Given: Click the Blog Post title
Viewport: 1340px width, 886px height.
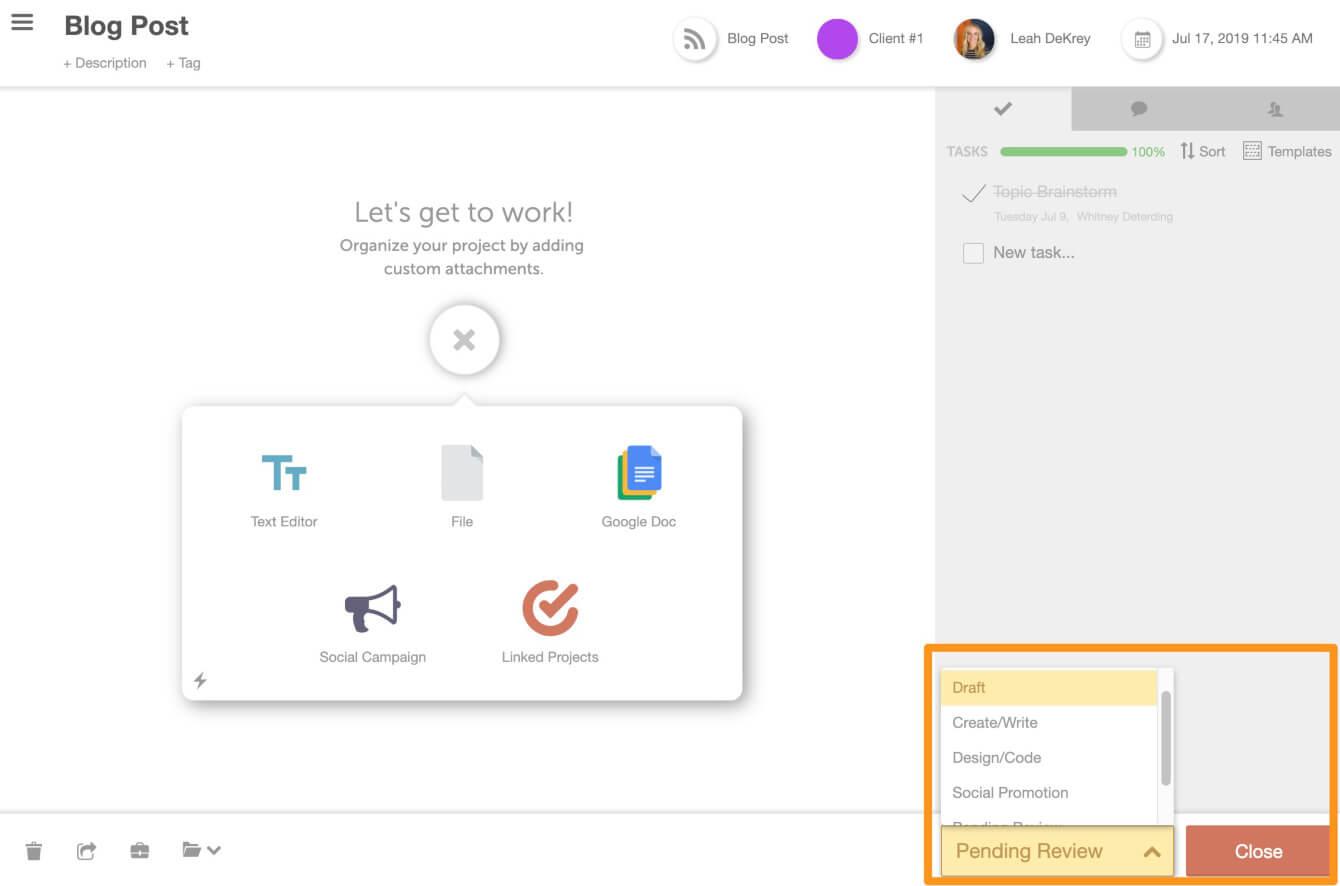Looking at the screenshot, I should click(127, 26).
